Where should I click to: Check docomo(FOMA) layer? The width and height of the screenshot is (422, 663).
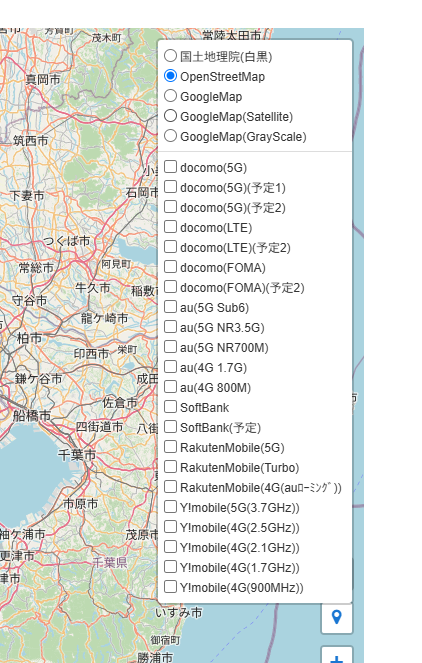pyautogui.click(x=170, y=266)
